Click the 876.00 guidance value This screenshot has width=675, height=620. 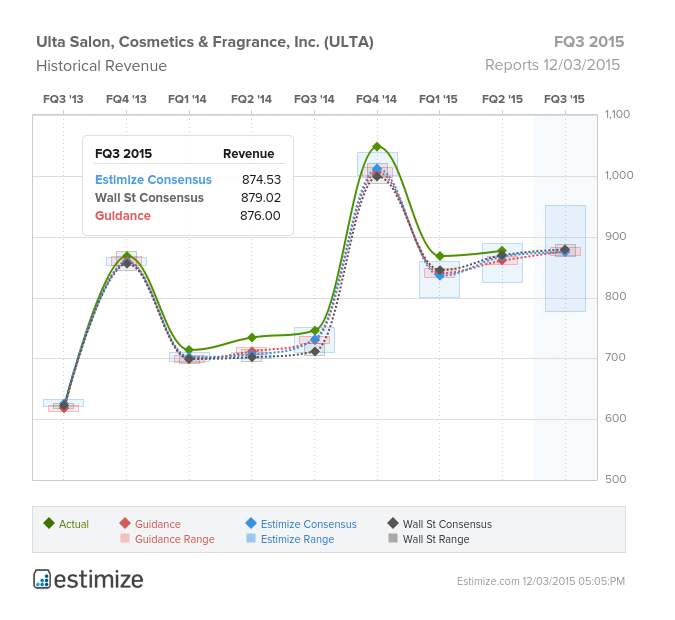click(x=260, y=216)
